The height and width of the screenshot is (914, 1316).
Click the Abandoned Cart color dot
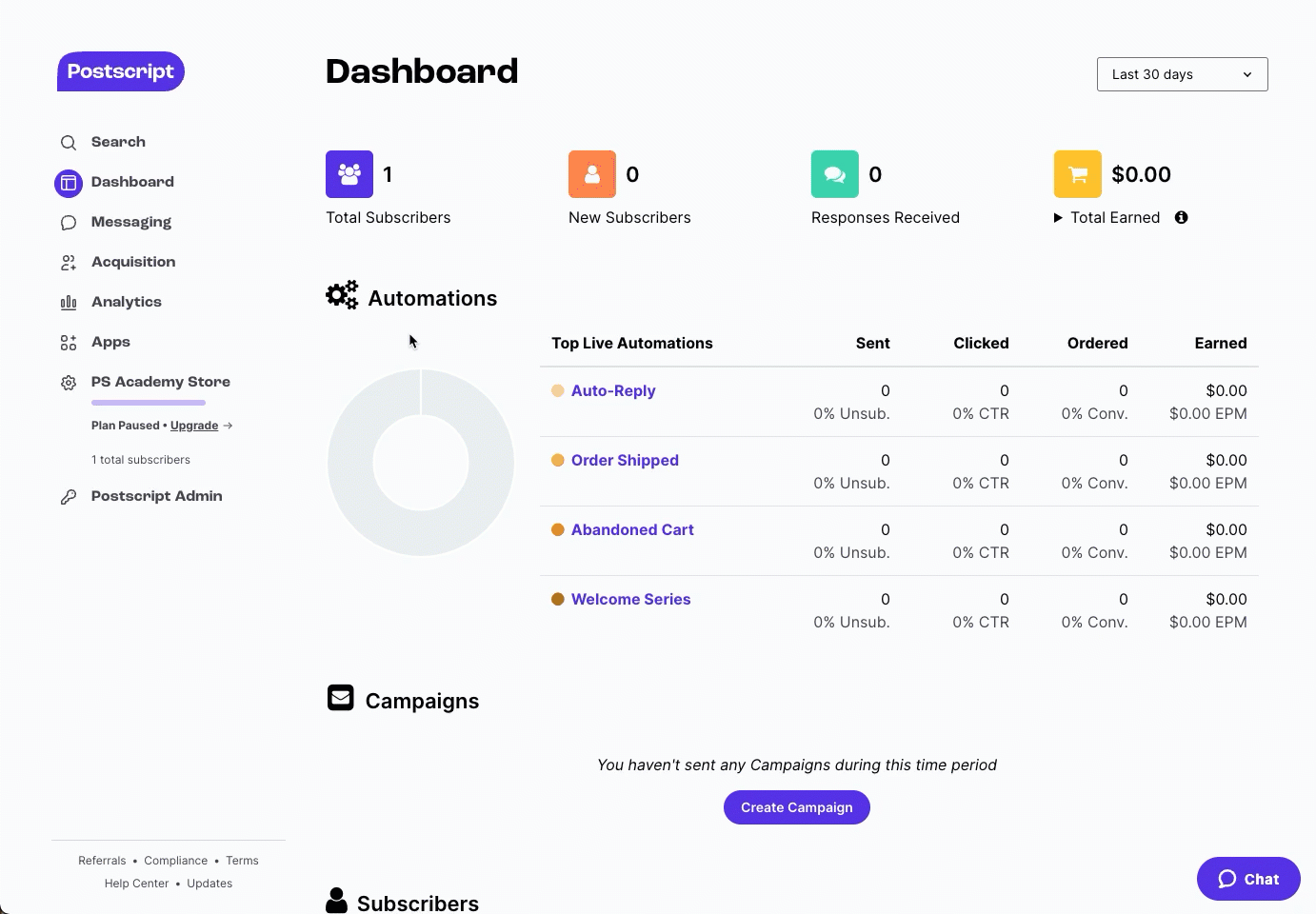[558, 529]
